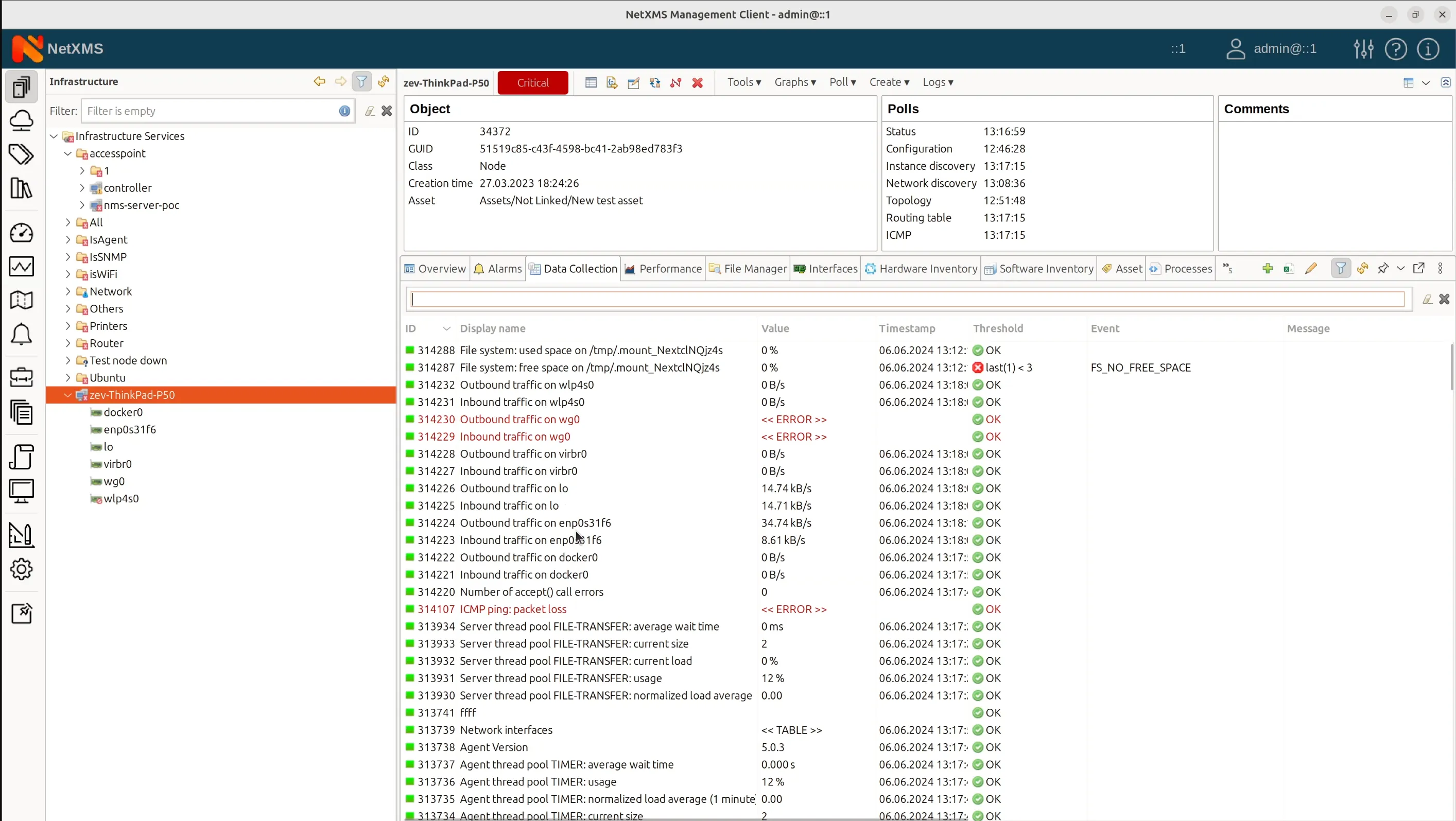This screenshot has height=821, width=1456.
Task: Select the Alarms bell icon in sidebar
Action: tap(22, 335)
